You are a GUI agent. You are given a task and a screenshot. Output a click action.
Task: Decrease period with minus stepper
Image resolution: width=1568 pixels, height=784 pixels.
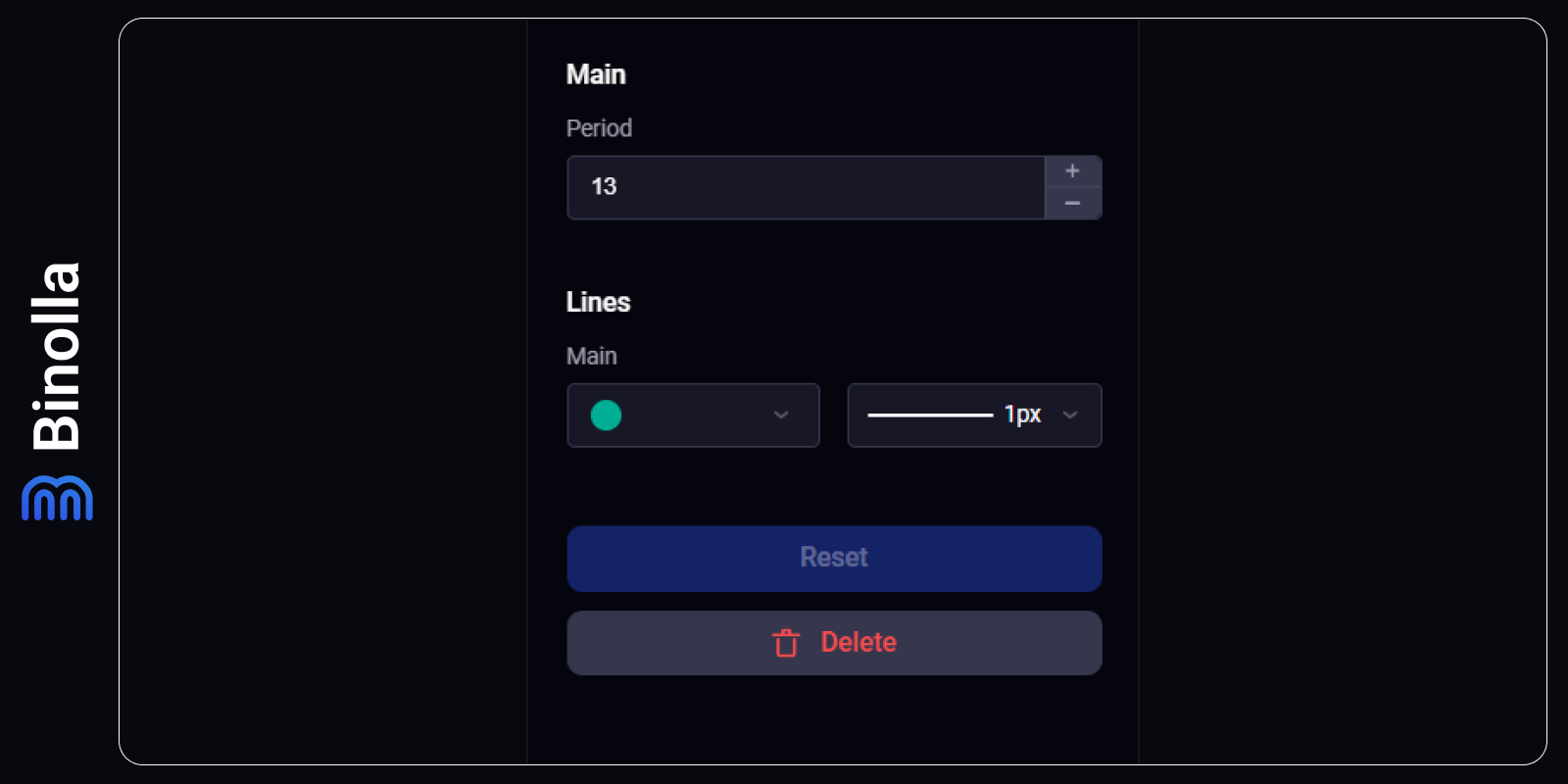pos(1072,203)
